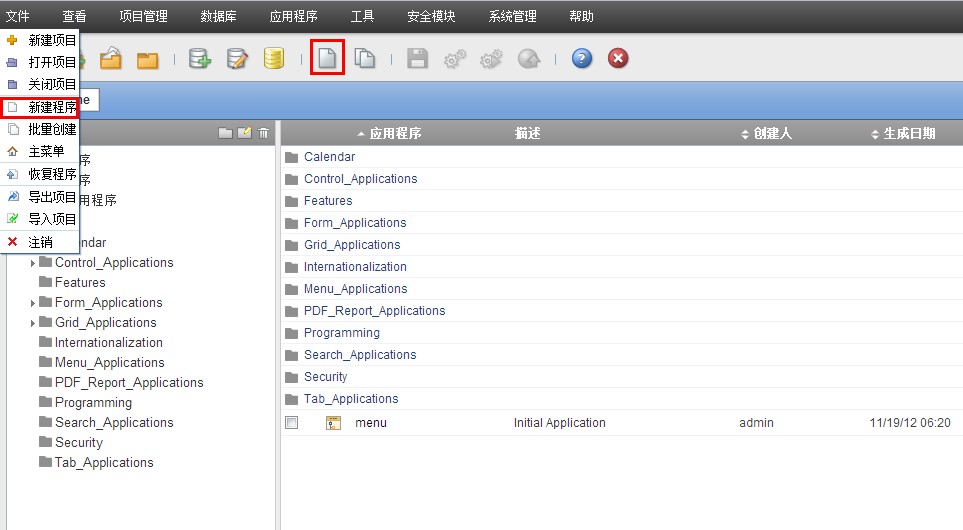This screenshot has height=530, width=963.
Task: Open the 应用程序 menu
Action: (x=294, y=16)
